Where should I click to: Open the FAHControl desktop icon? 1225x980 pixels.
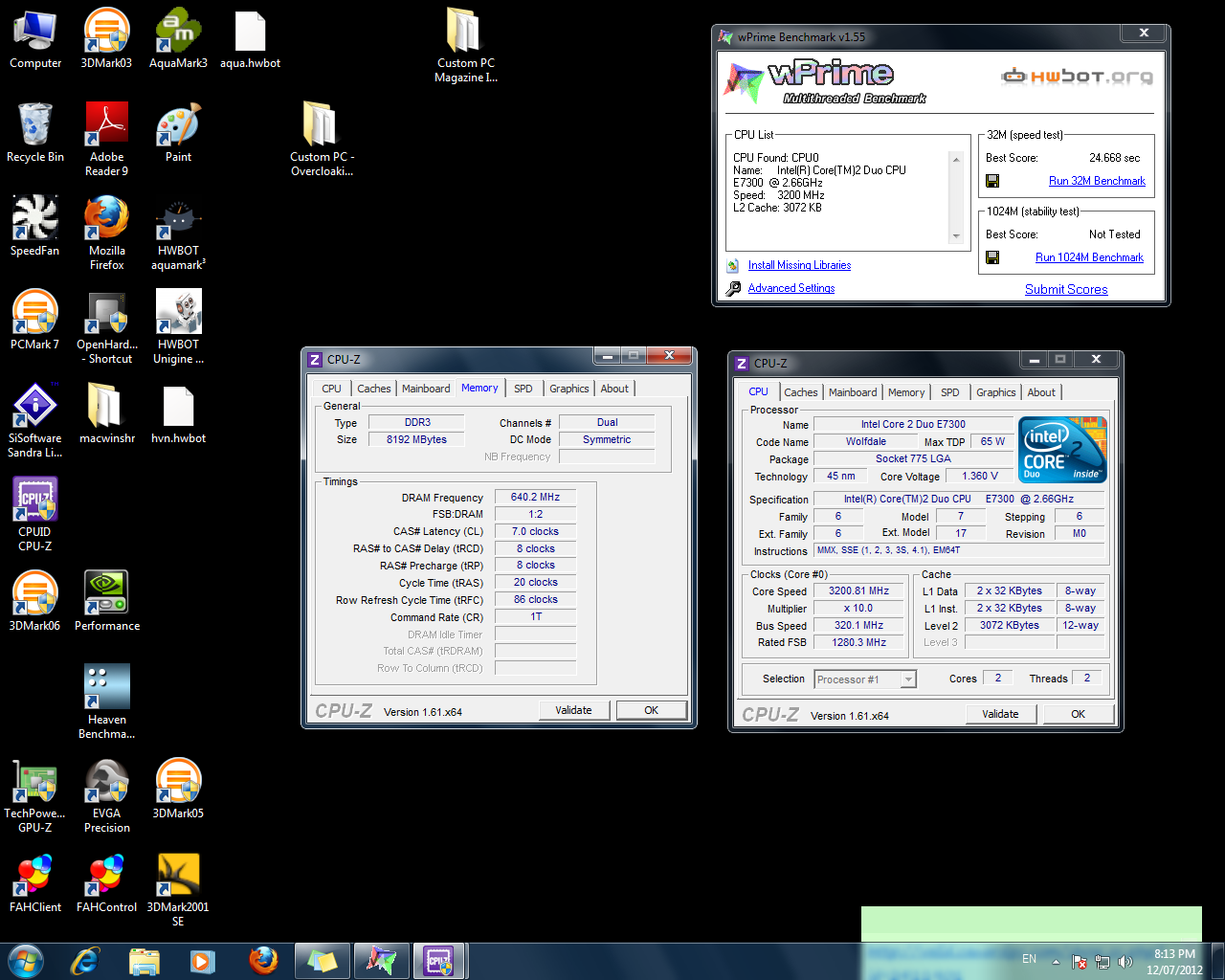[106, 883]
